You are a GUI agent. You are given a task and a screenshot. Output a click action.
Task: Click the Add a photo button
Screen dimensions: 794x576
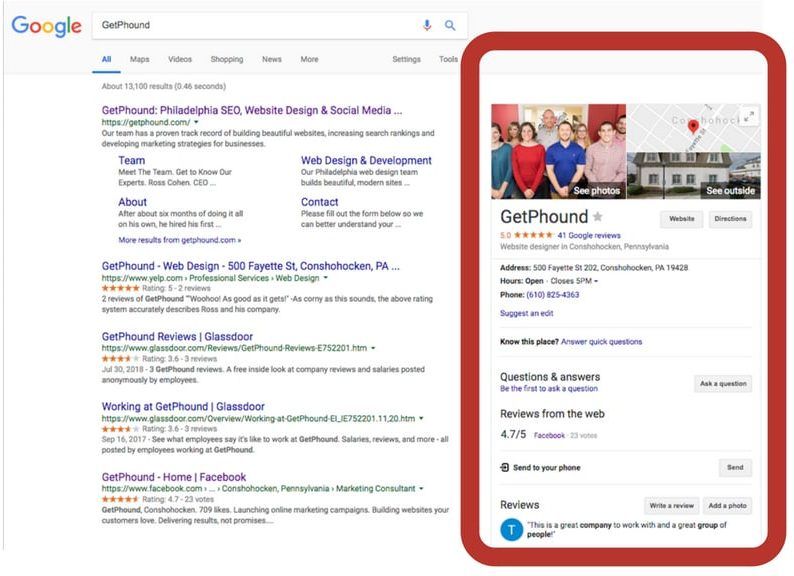727,506
